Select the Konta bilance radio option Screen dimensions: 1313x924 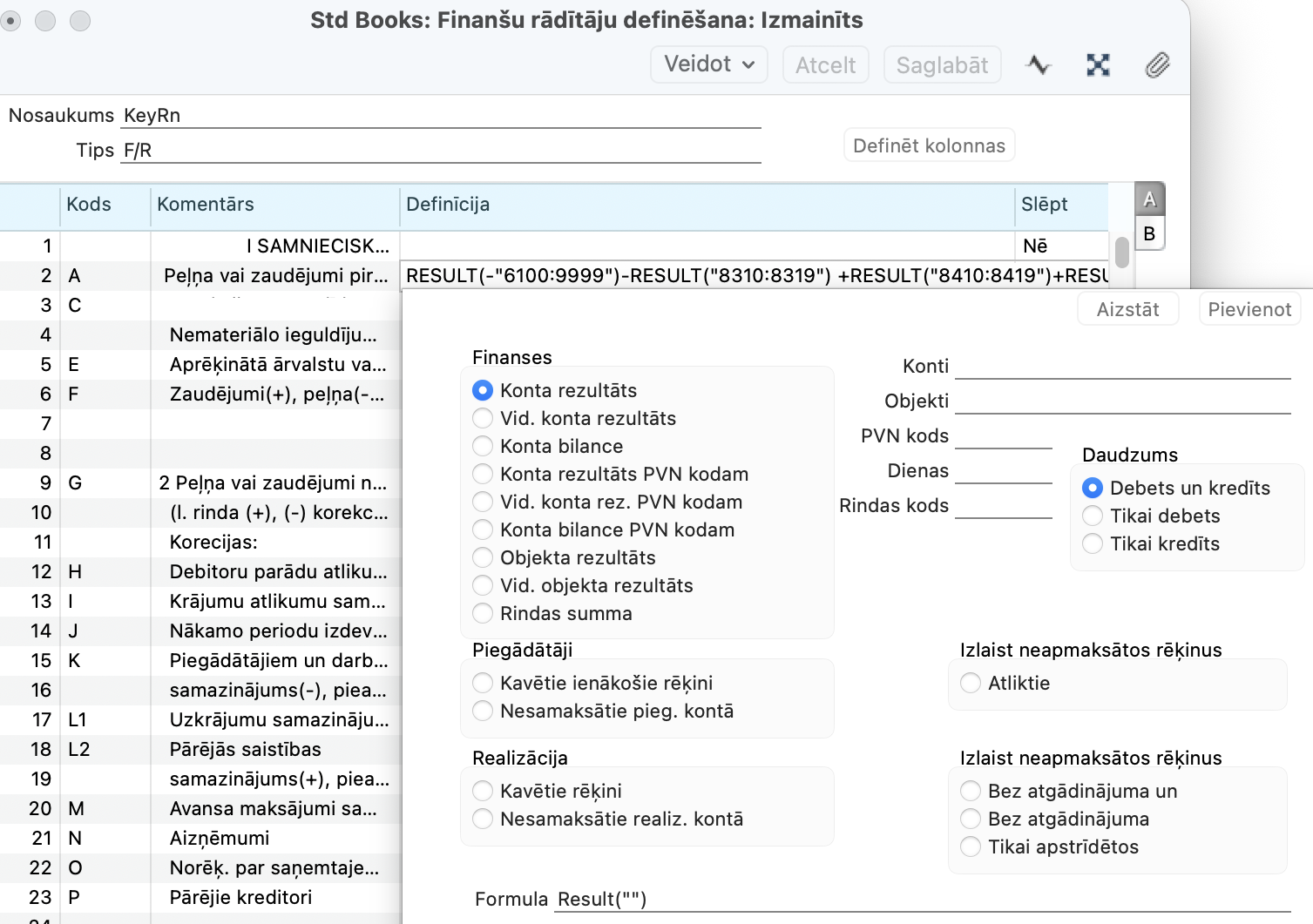(x=483, y=447)
